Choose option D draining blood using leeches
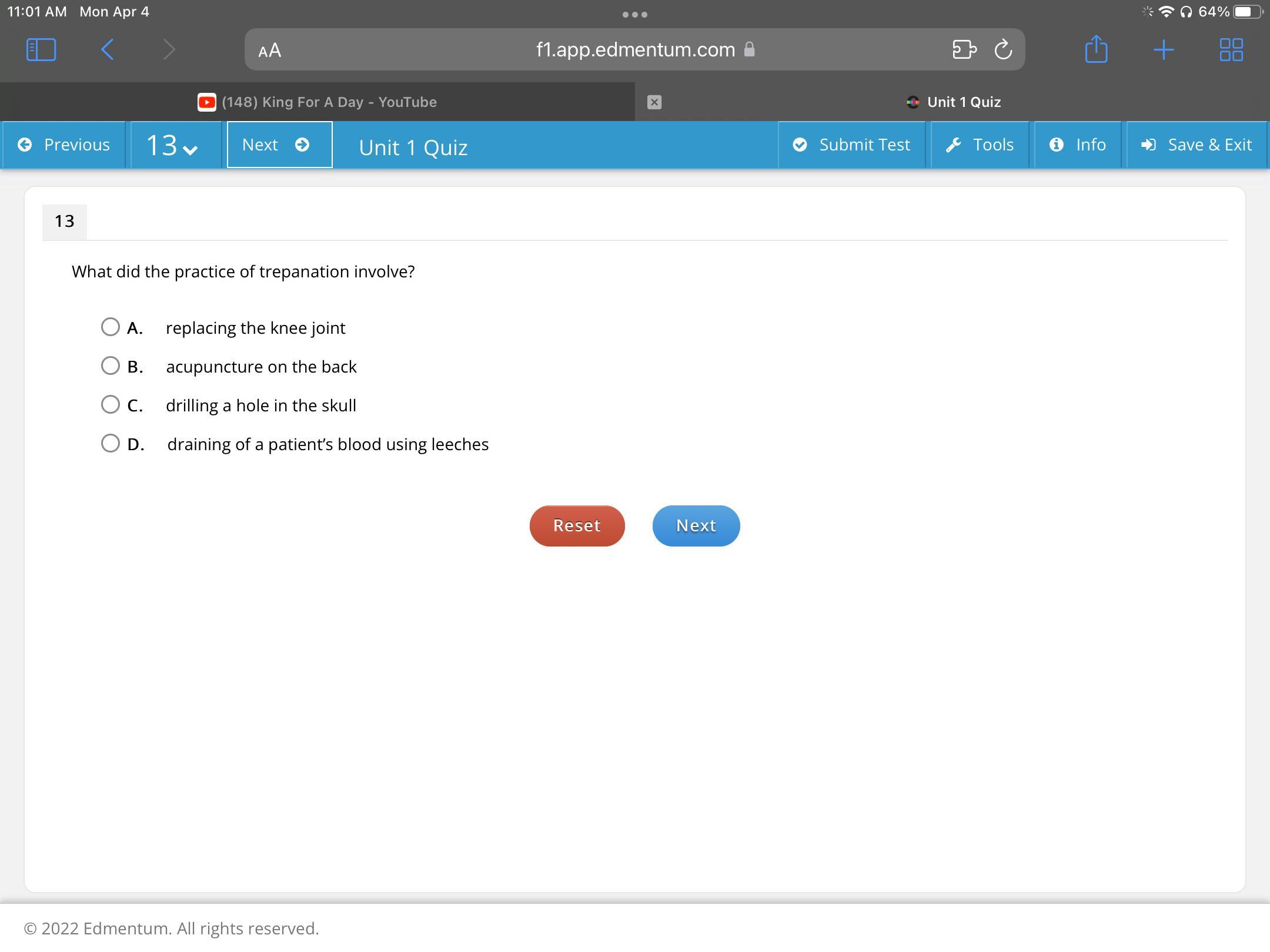1270x952 pixels. (111, 443)
